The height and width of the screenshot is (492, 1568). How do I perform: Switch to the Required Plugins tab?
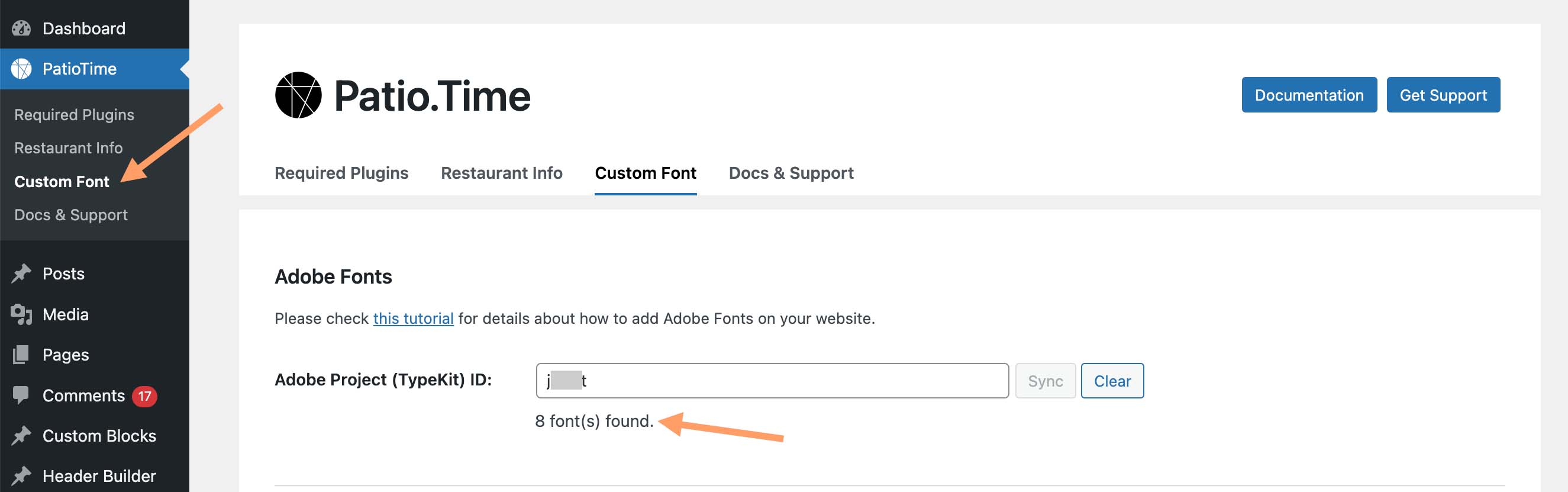click(x=341, y=173)
